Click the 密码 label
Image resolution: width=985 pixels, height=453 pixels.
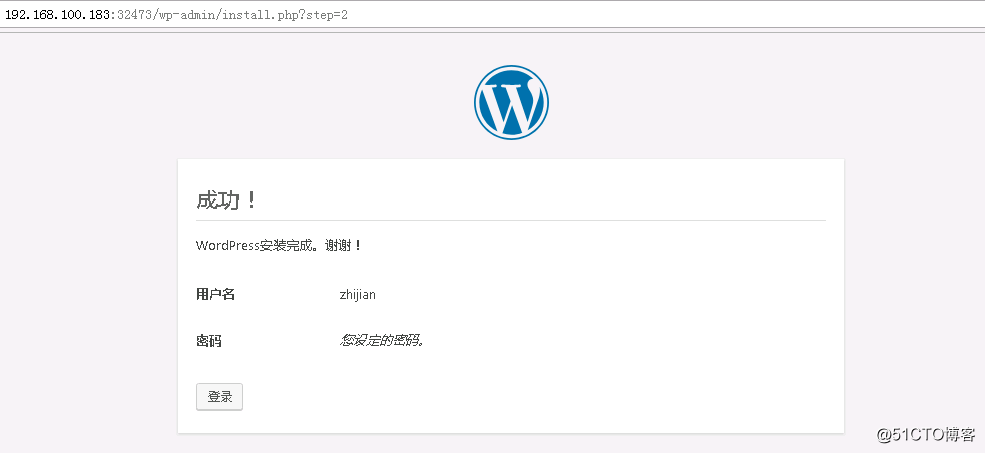[x=209, y=341]
